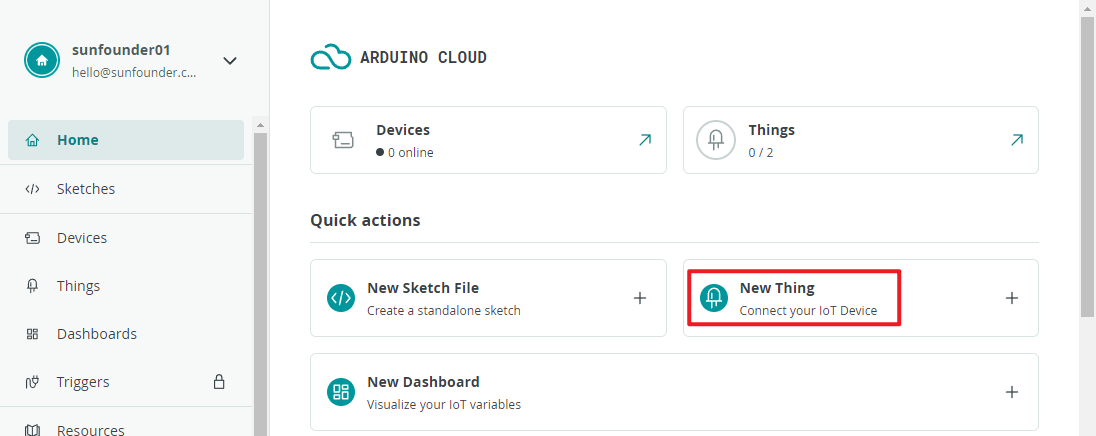Click the plus icon on New Thing

tap(1011, 298)
